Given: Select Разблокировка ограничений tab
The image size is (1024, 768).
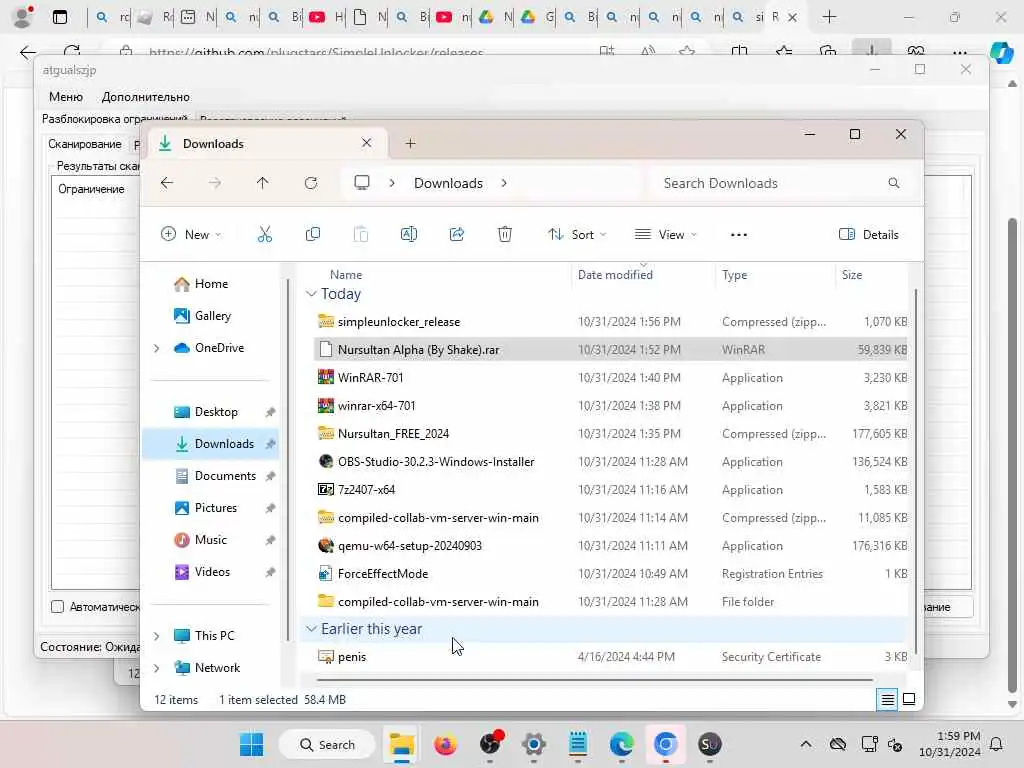Looking at the screenshot, I should [x=115, y=119].
